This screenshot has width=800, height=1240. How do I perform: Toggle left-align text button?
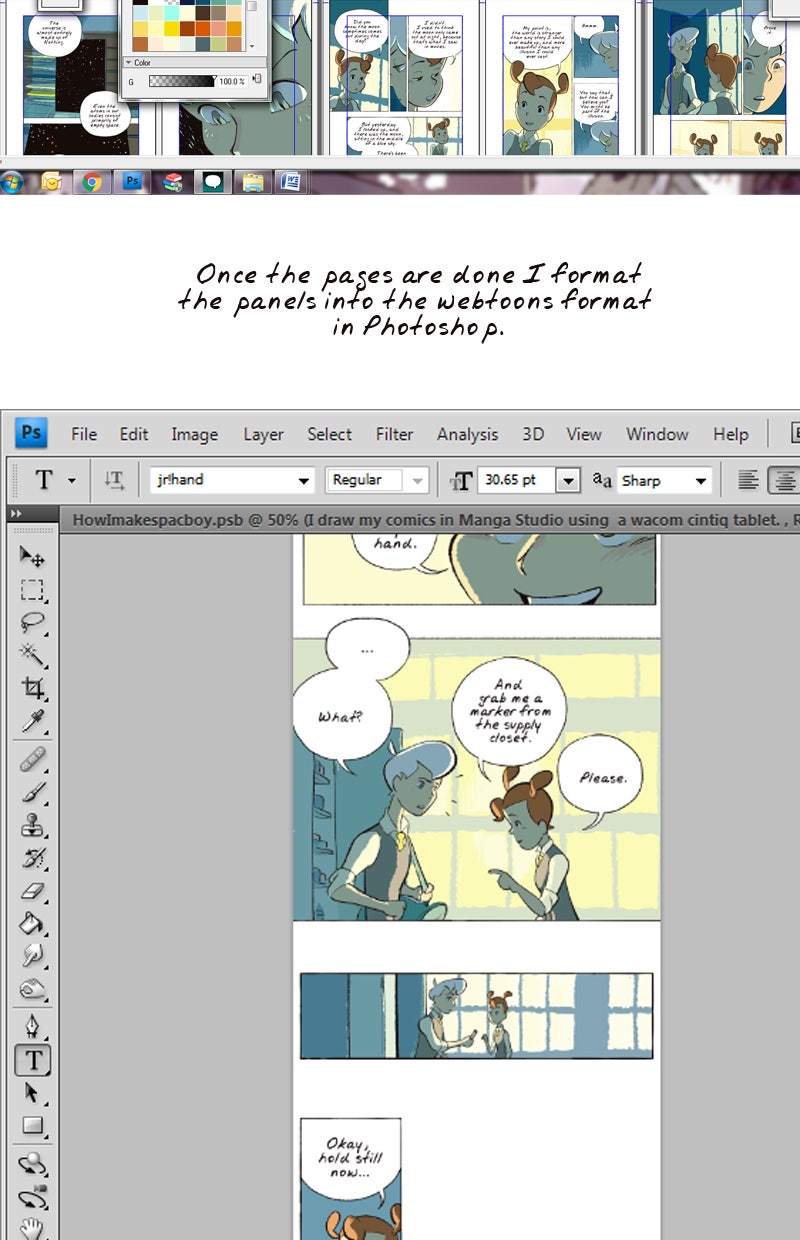click(x=748, y=481)
